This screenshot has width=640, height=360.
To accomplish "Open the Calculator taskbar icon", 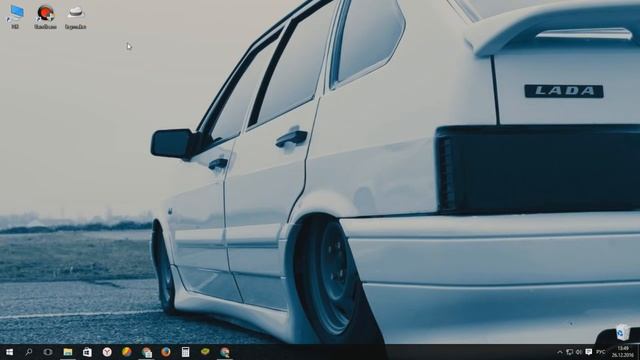I will coord(185,352).
